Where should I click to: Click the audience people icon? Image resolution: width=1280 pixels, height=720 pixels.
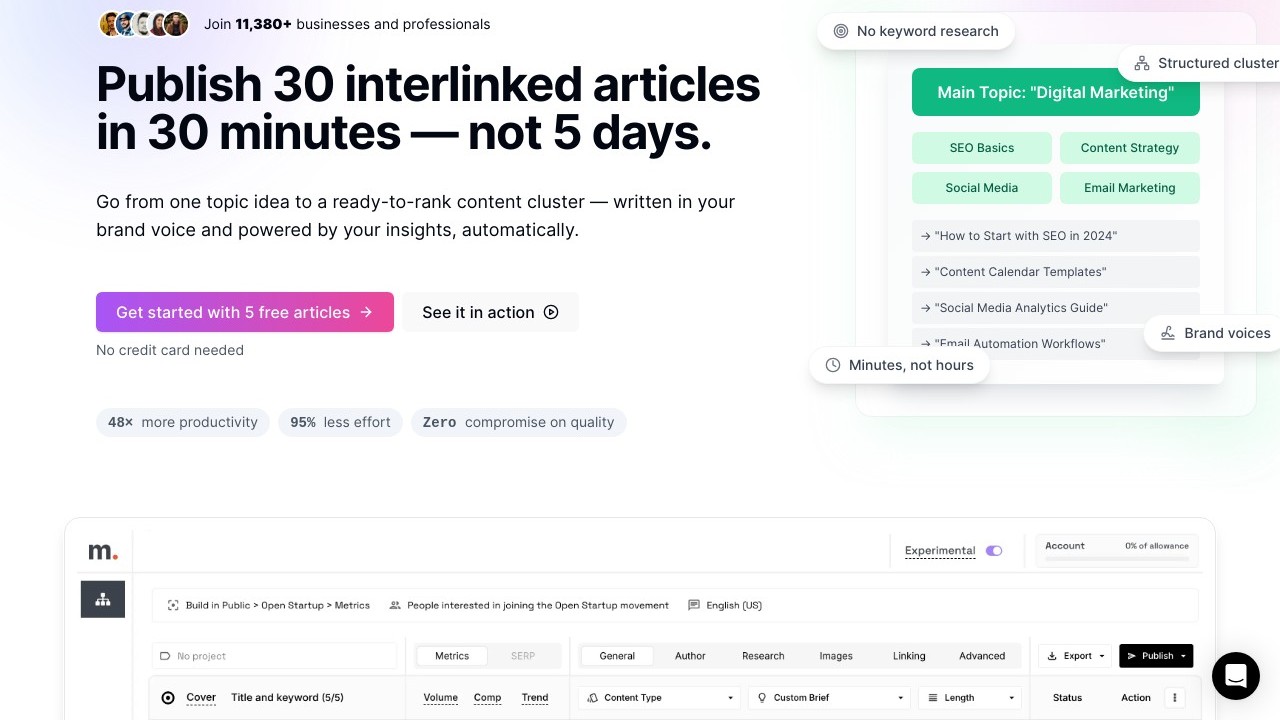tap(395, 605)
